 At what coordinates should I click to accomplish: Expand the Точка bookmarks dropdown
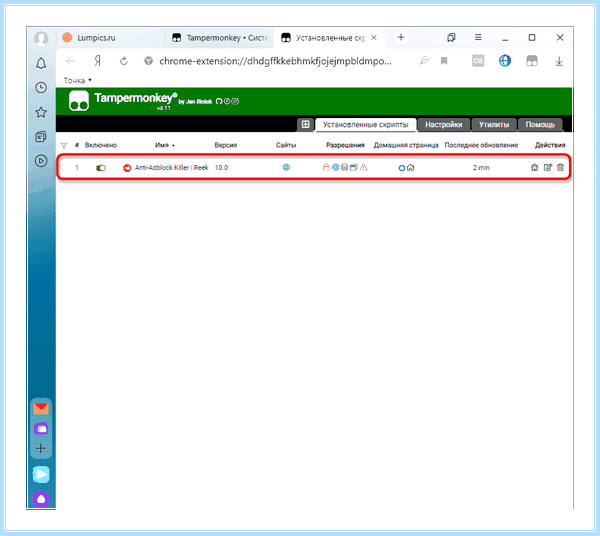tap(78, 80)
